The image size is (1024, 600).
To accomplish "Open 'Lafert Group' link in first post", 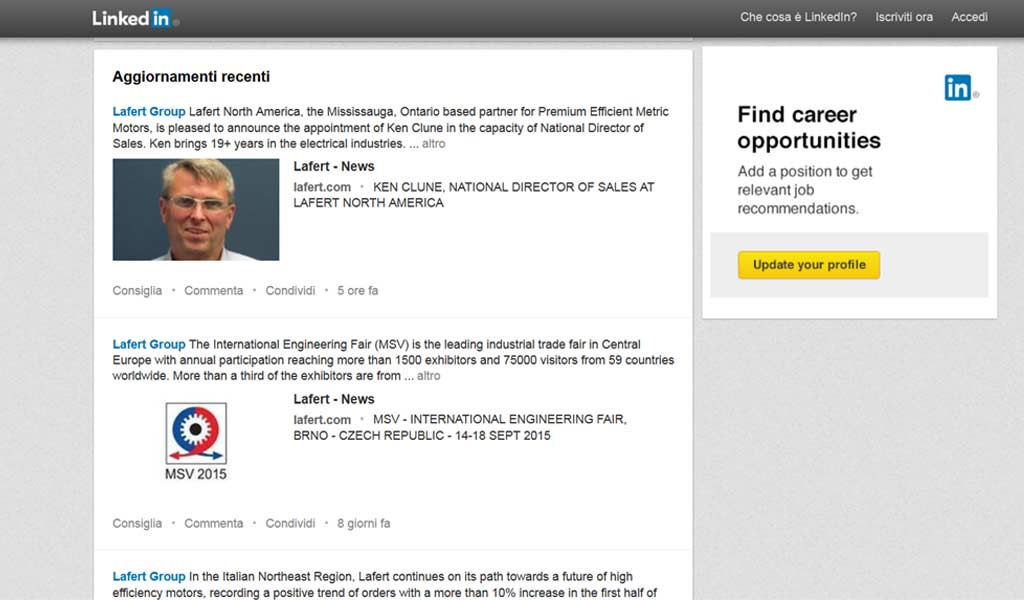I will pyautogui.click(x=149, y=112).
